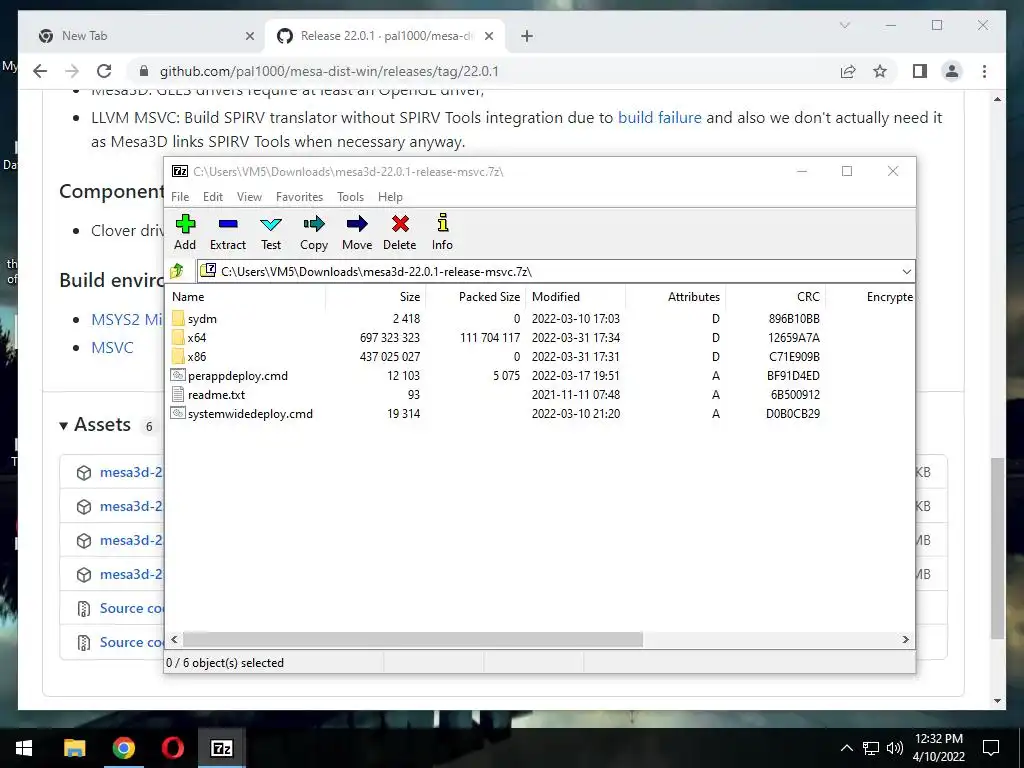Click the first mesa3d asset link
1024x768 pixels.
tap(131, 472)
